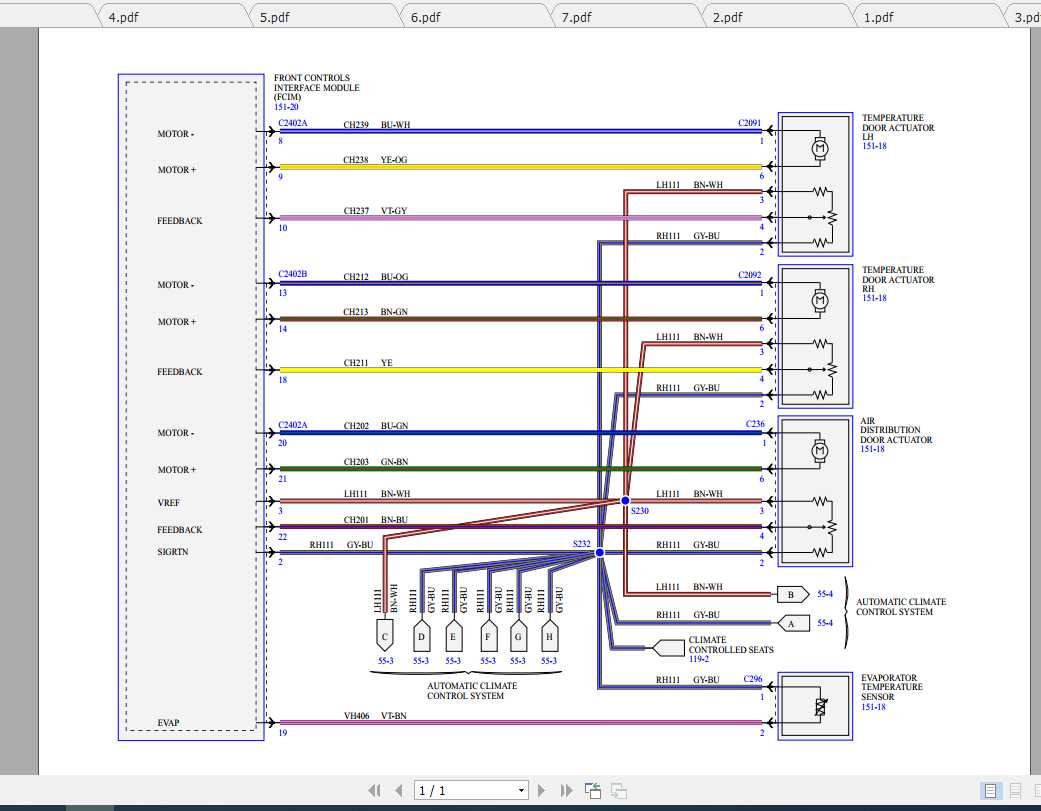
Task: Enable continuous scrolling page layout
Action: point(1015,790)
